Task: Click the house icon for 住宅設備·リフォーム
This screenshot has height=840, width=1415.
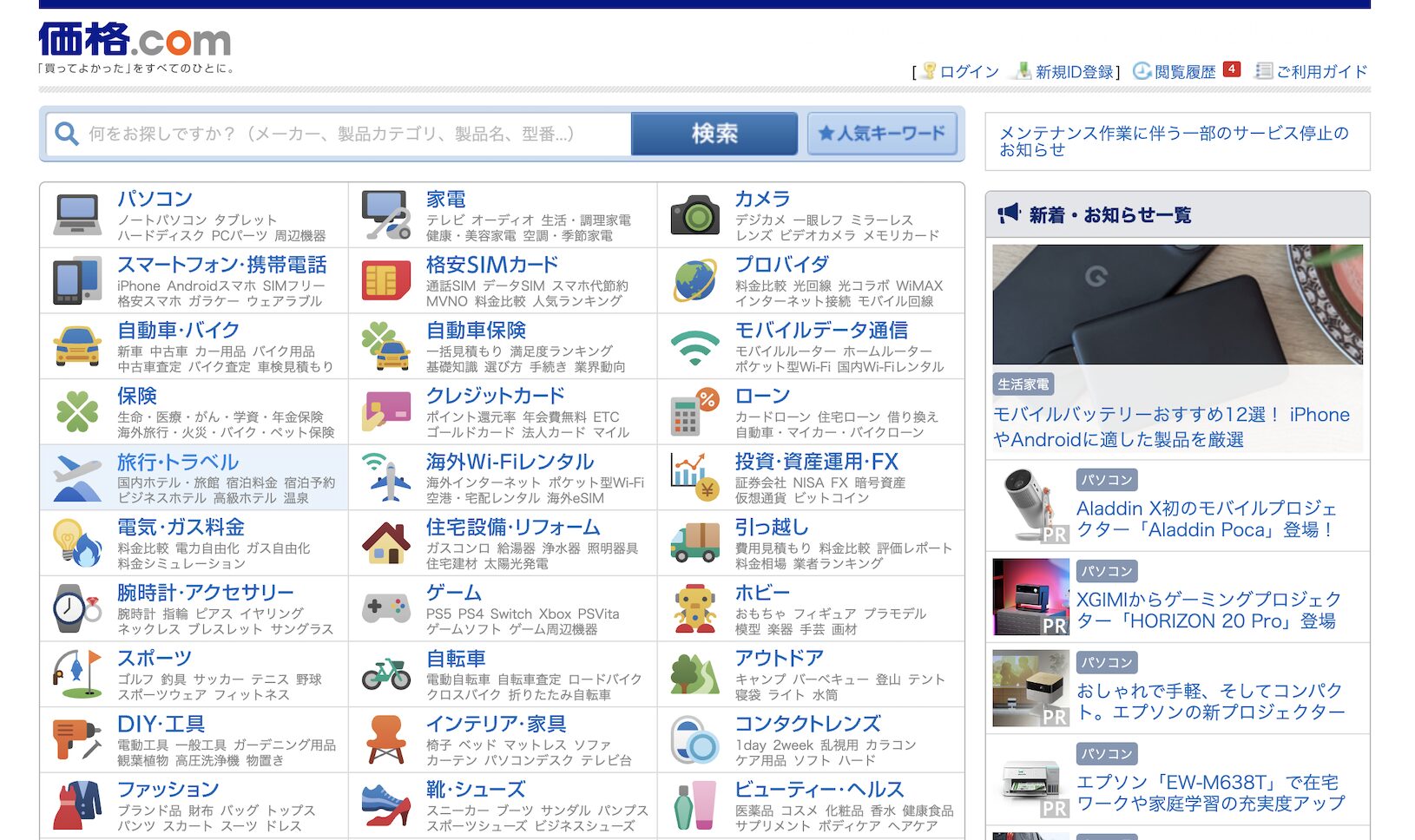Action: click(x=386, y=543)
